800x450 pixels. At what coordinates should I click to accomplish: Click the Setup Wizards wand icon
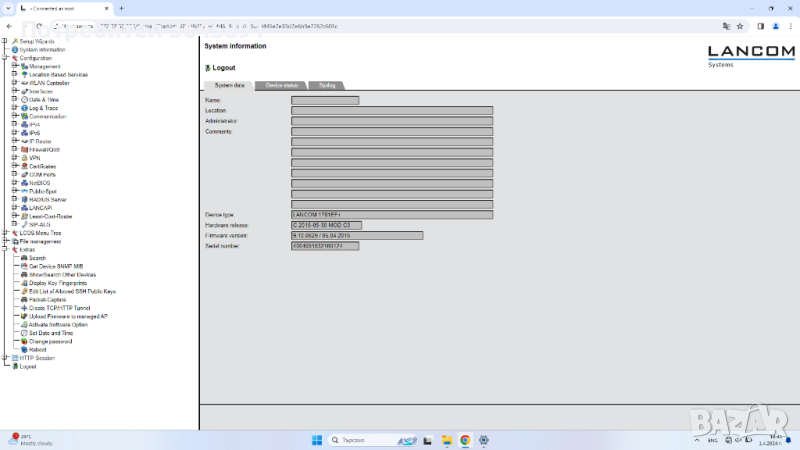pos(15,41)
